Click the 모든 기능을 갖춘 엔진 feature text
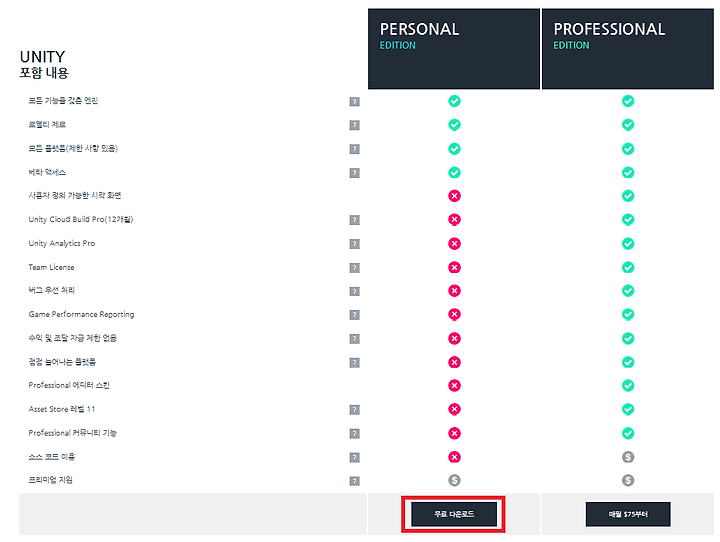 pyautogui.click(x=63, y=101)
